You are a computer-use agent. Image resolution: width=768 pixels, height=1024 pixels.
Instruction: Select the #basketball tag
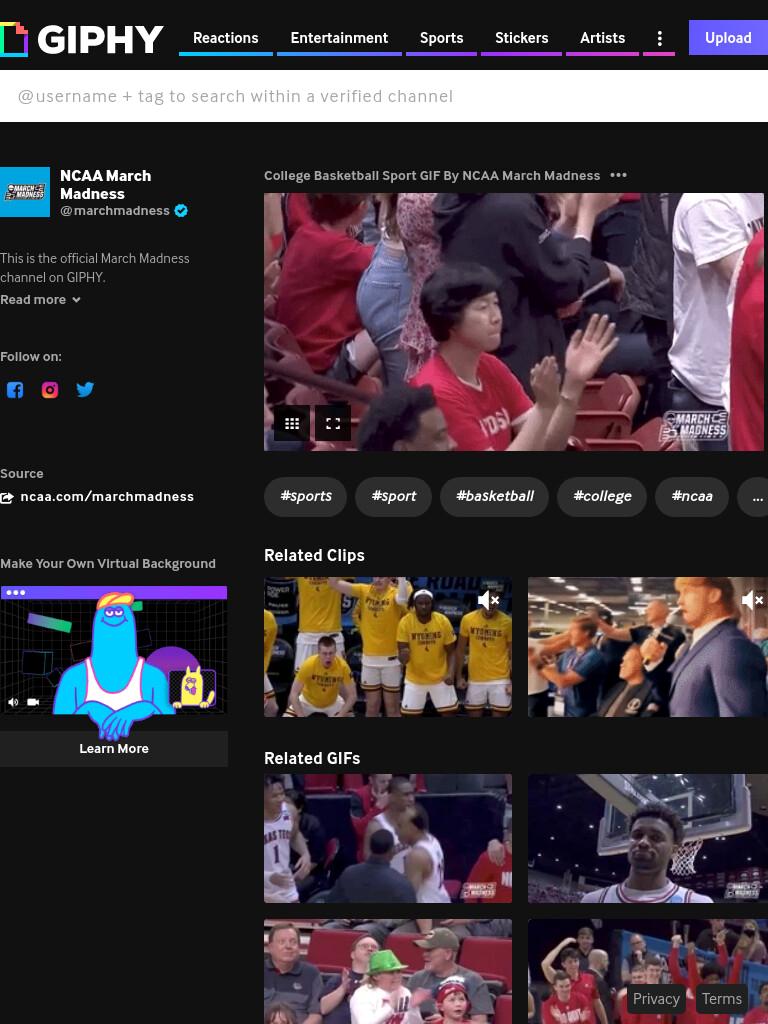pos(495,497)
